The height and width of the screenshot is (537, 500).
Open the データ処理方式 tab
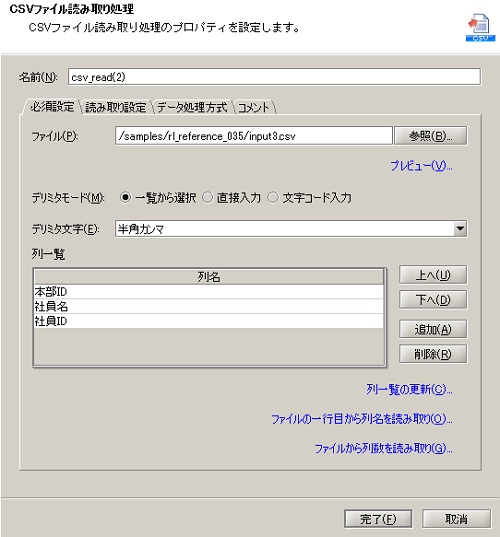point(192,107)
